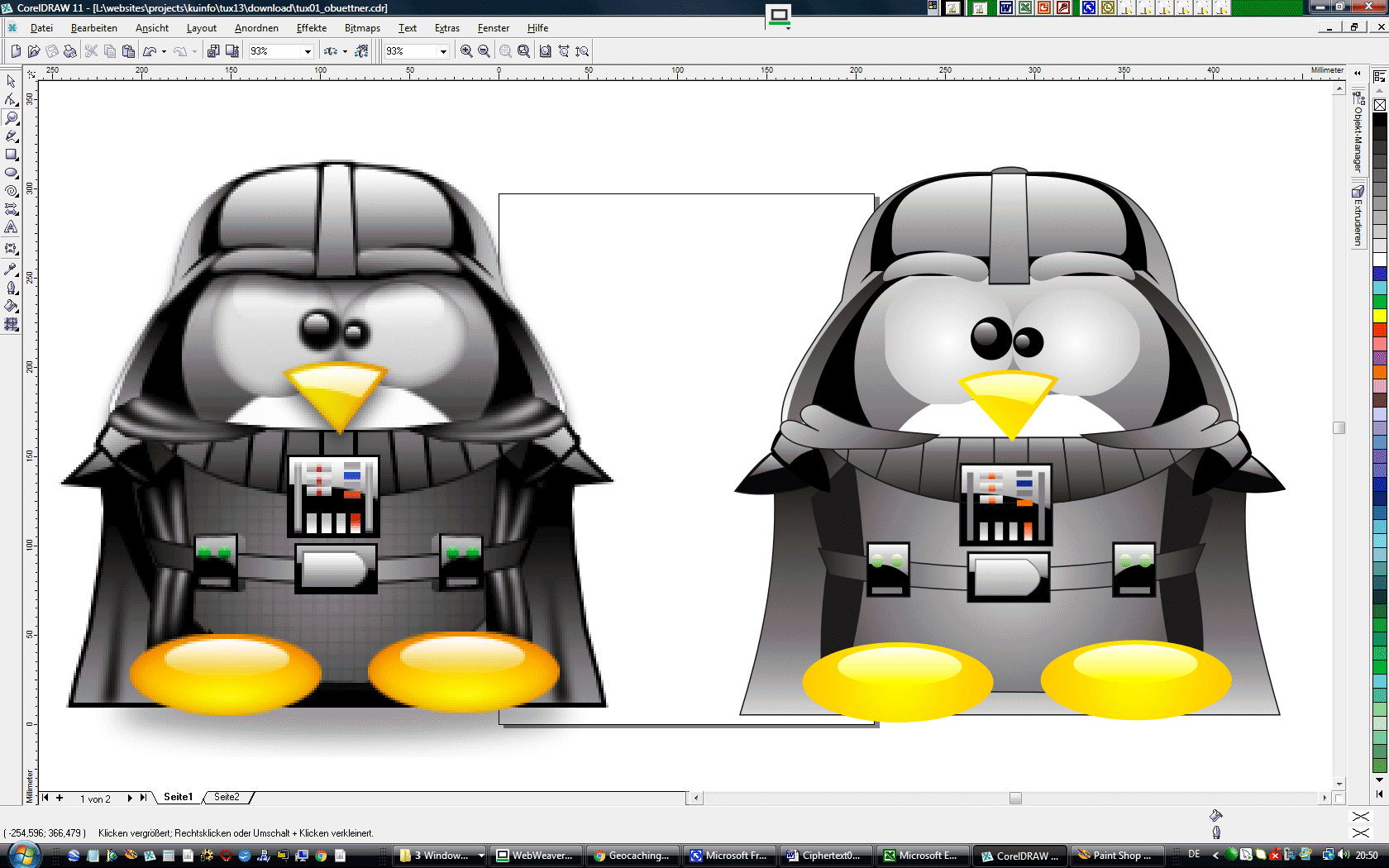The width and height of the screenshot is (1389, 868).
Task: Open the Bitmaps menu
Action: coord(362,28)
